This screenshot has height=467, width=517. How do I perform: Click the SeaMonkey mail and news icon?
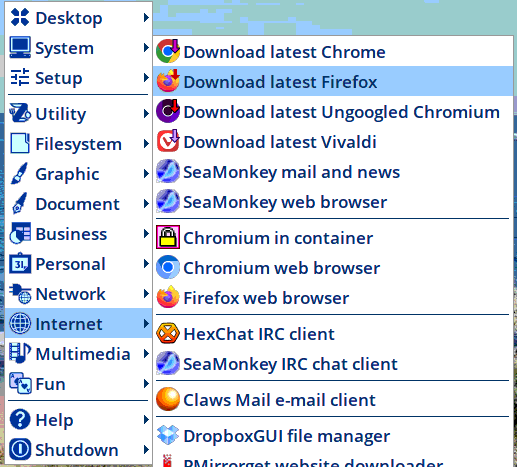(x=168, y=171)
